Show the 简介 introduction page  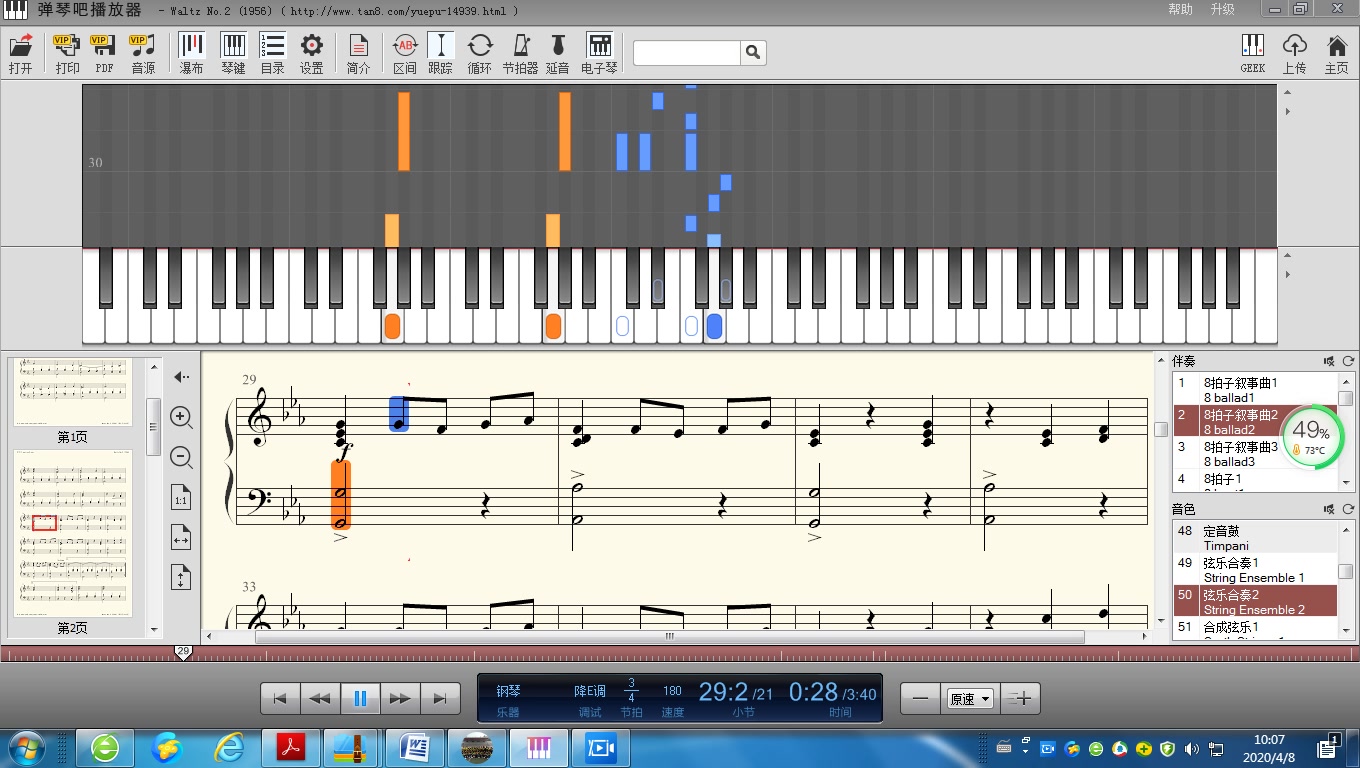[x=358, y=54]
